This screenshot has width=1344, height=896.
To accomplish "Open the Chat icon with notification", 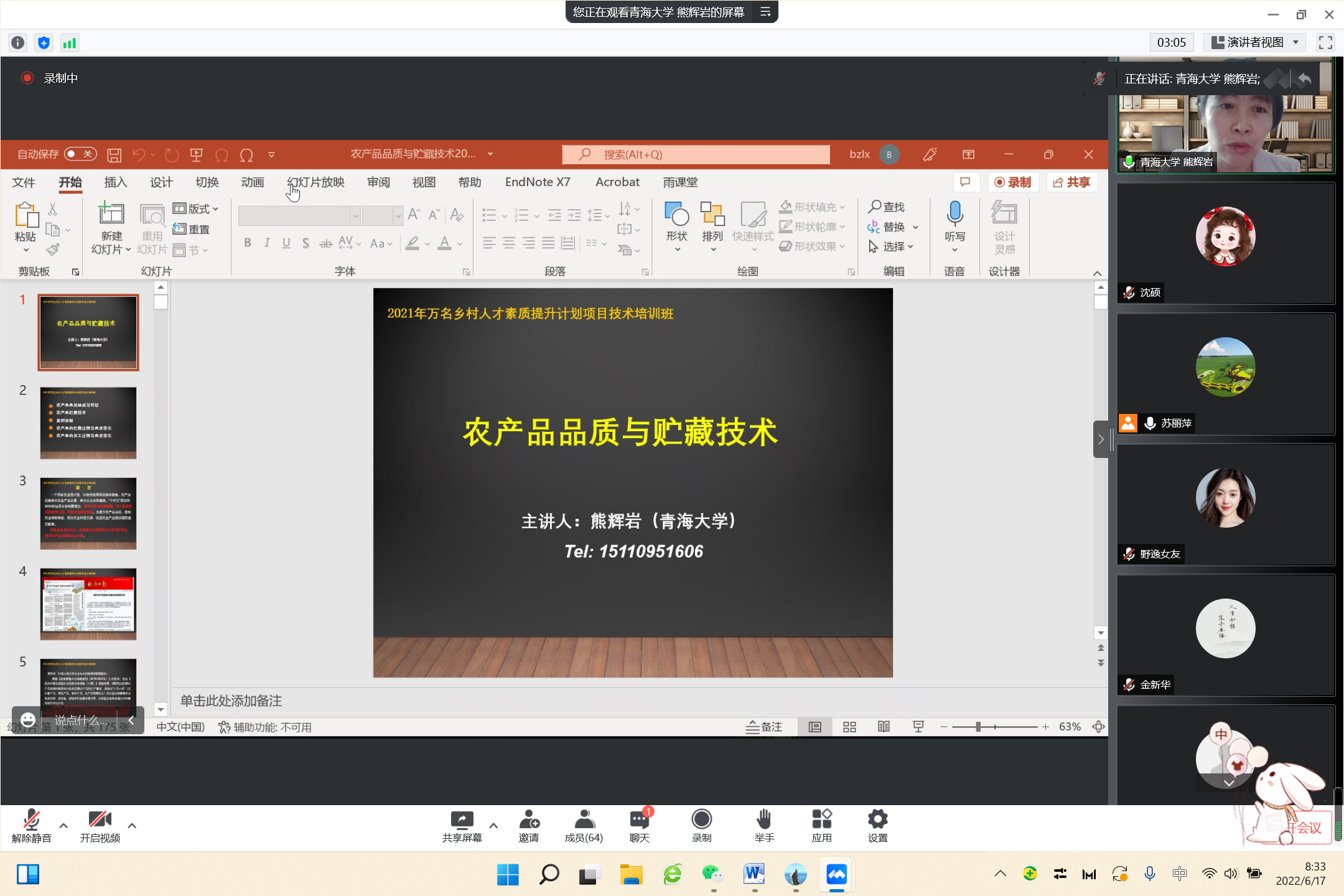I will click(x=640, y=827).
